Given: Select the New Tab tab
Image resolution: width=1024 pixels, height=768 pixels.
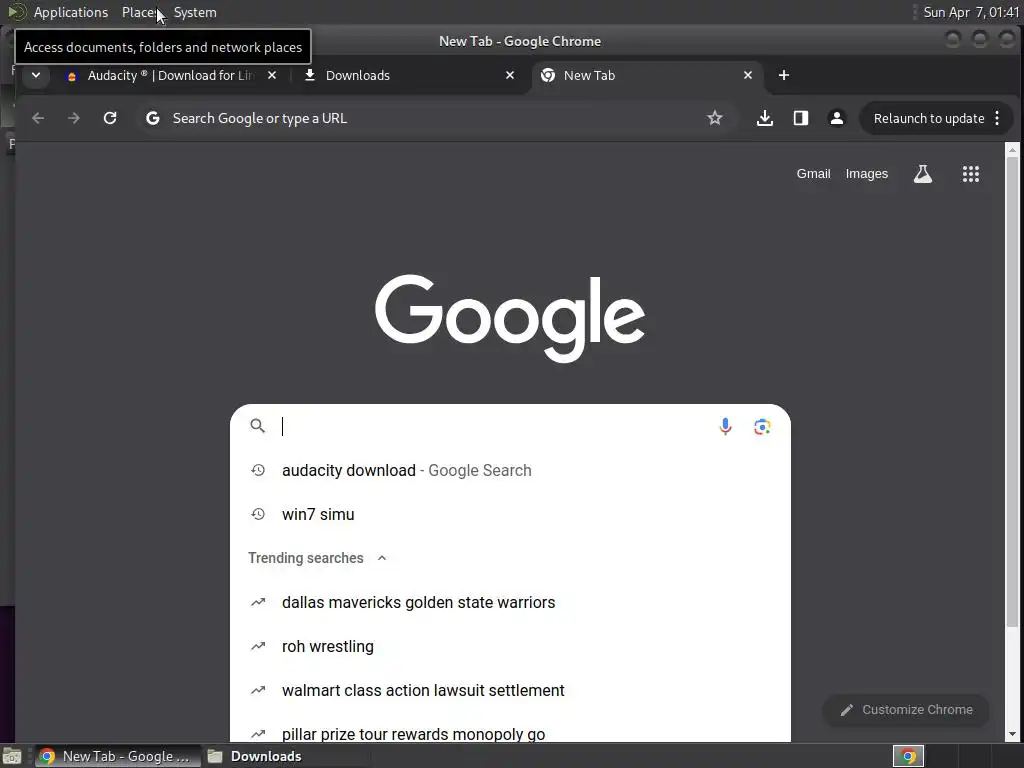Looking at the screenshot, I should (x=648, y=75).
